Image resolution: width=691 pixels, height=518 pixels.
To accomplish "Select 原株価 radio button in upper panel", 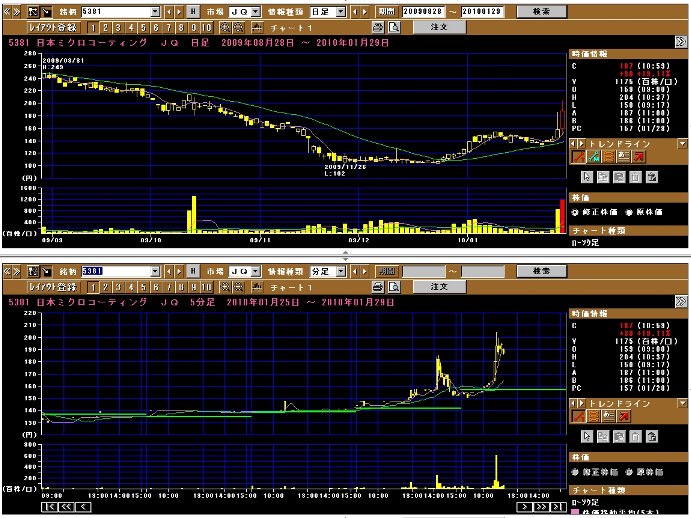I will pos(627,212).
